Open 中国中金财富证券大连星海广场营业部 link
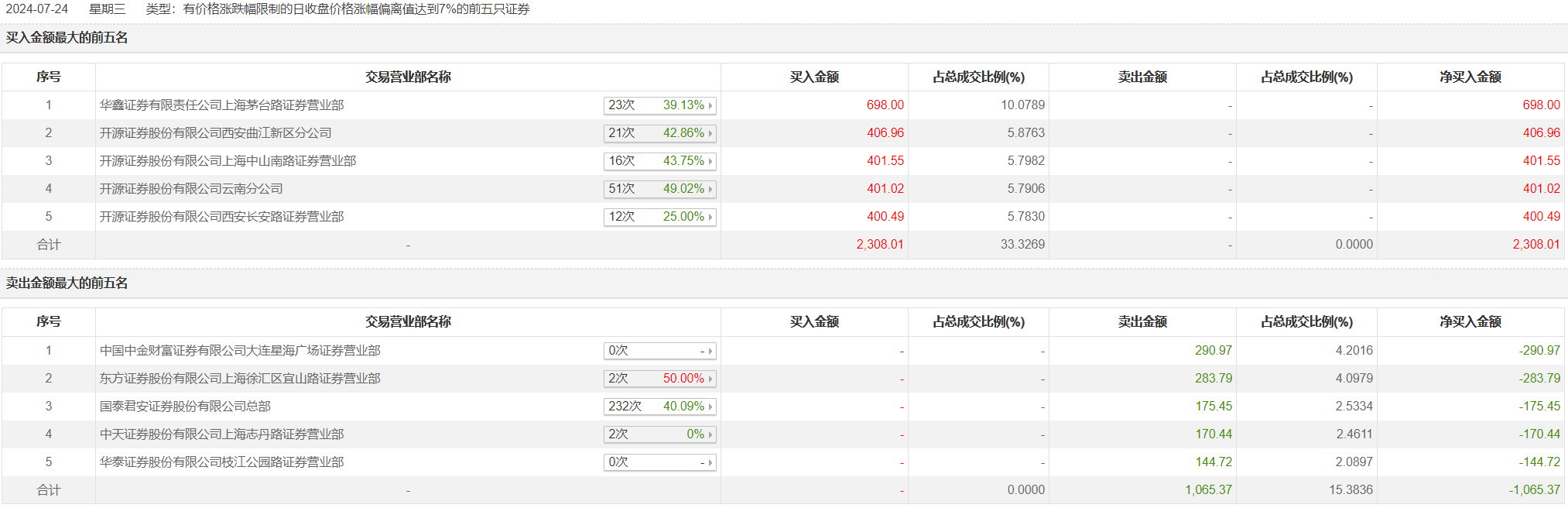Image resolution: width=1568 pixels, height=508 pixels. [240, 351]
